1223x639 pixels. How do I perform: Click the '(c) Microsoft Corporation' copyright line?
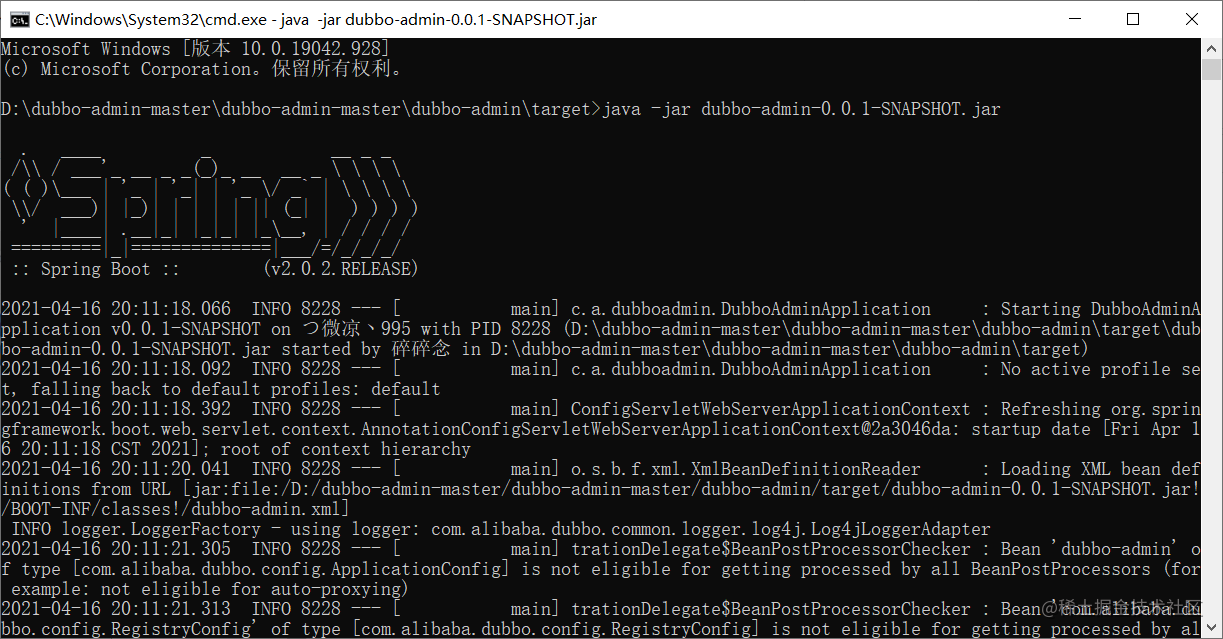(x=201, y=69)
